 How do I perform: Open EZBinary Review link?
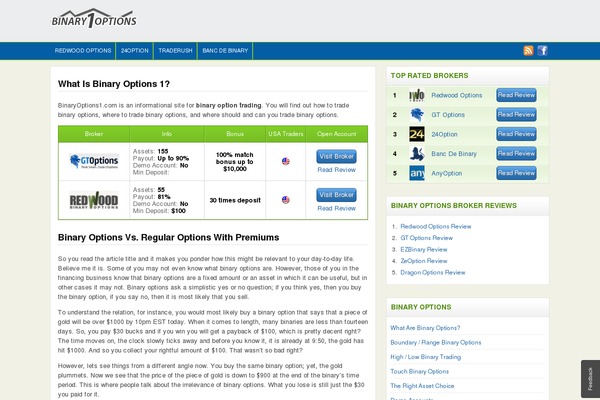pos(424,250)
